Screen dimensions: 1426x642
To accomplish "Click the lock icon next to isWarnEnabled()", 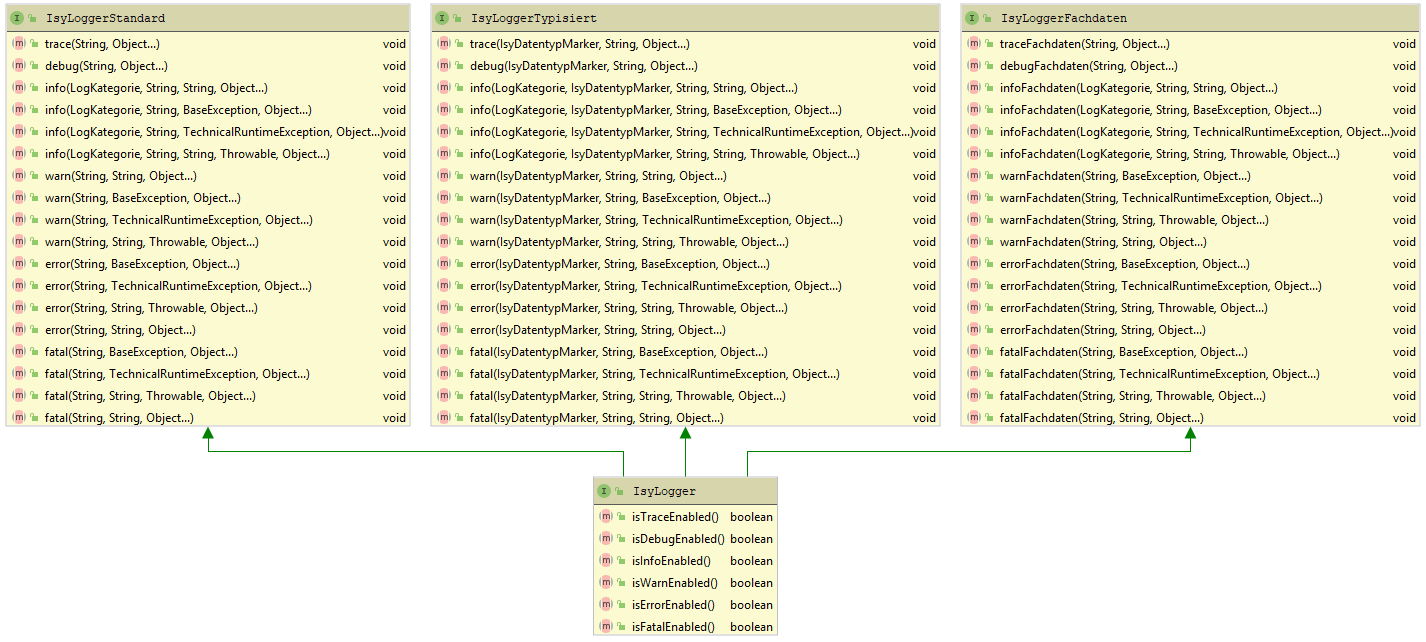I will (x=620, y=583).
